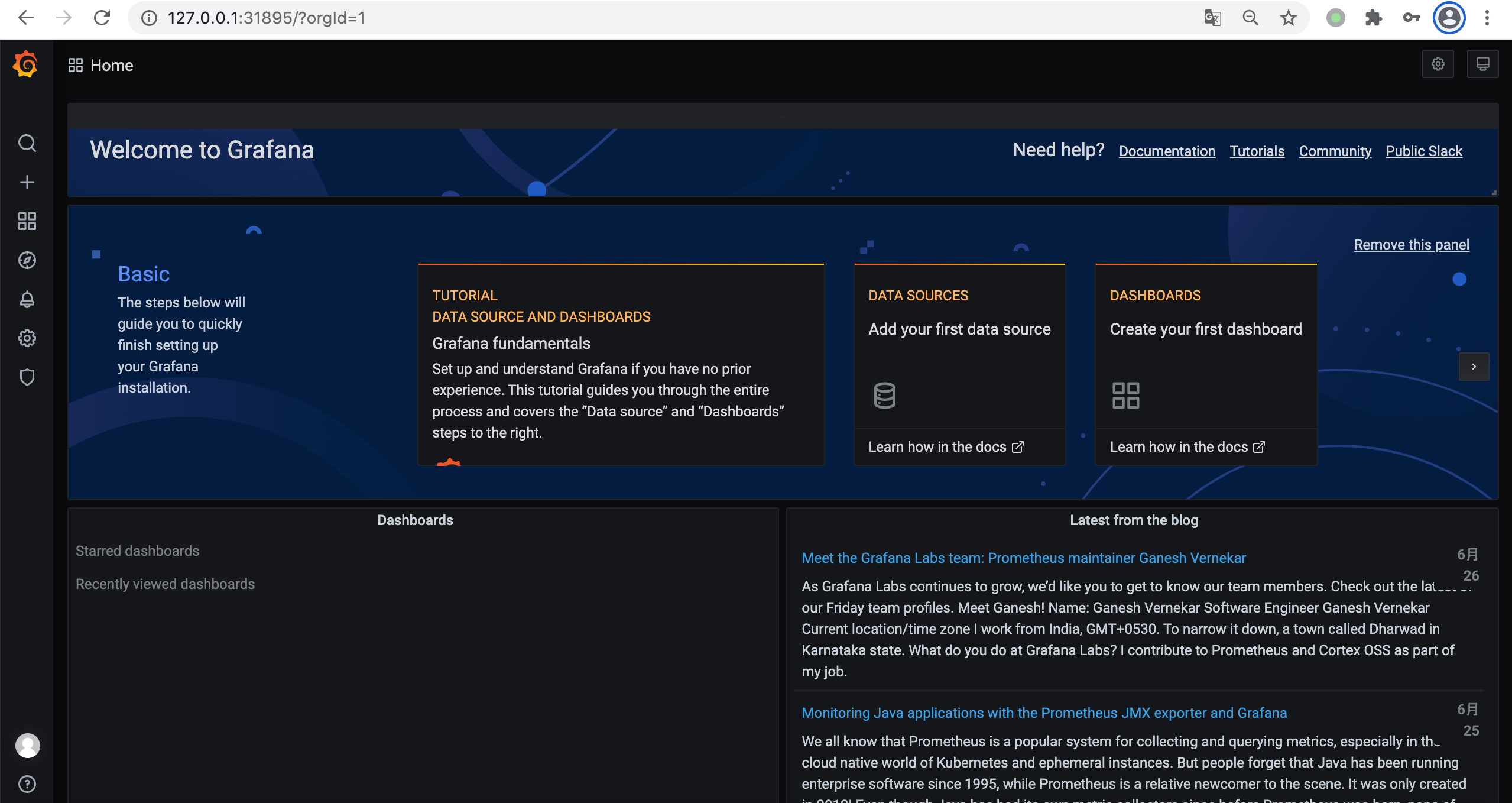Open the Public Slack link
Viewport: 1512px width, 803px height.
tap(1423, 151)
